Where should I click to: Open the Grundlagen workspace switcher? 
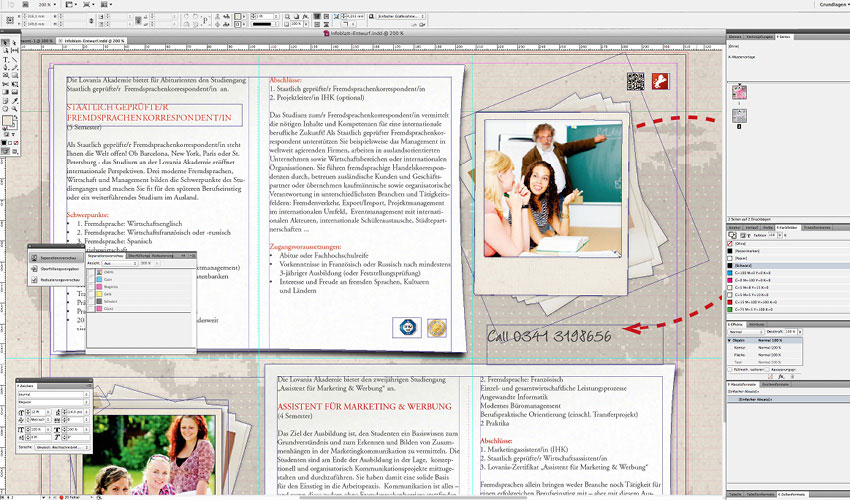tap(834, 4)
